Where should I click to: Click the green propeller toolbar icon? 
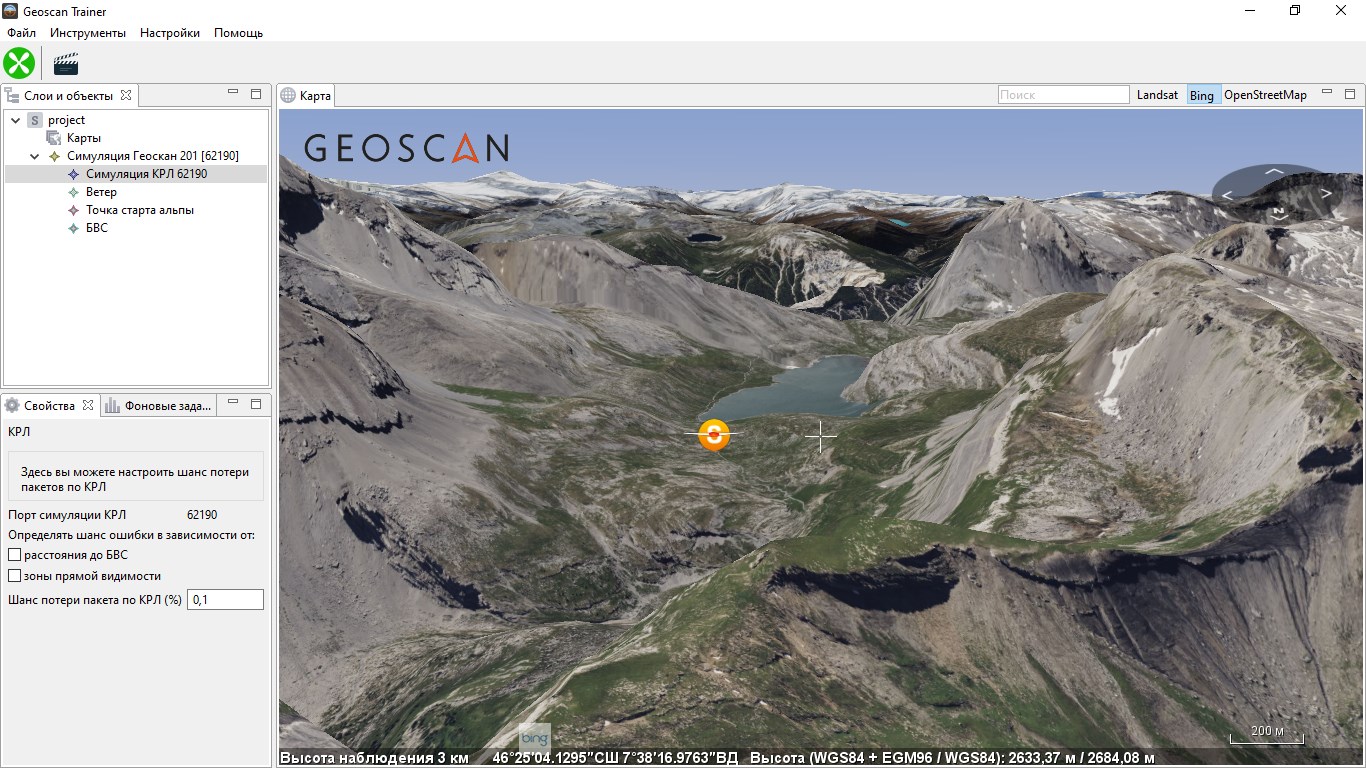coord(19,63)
